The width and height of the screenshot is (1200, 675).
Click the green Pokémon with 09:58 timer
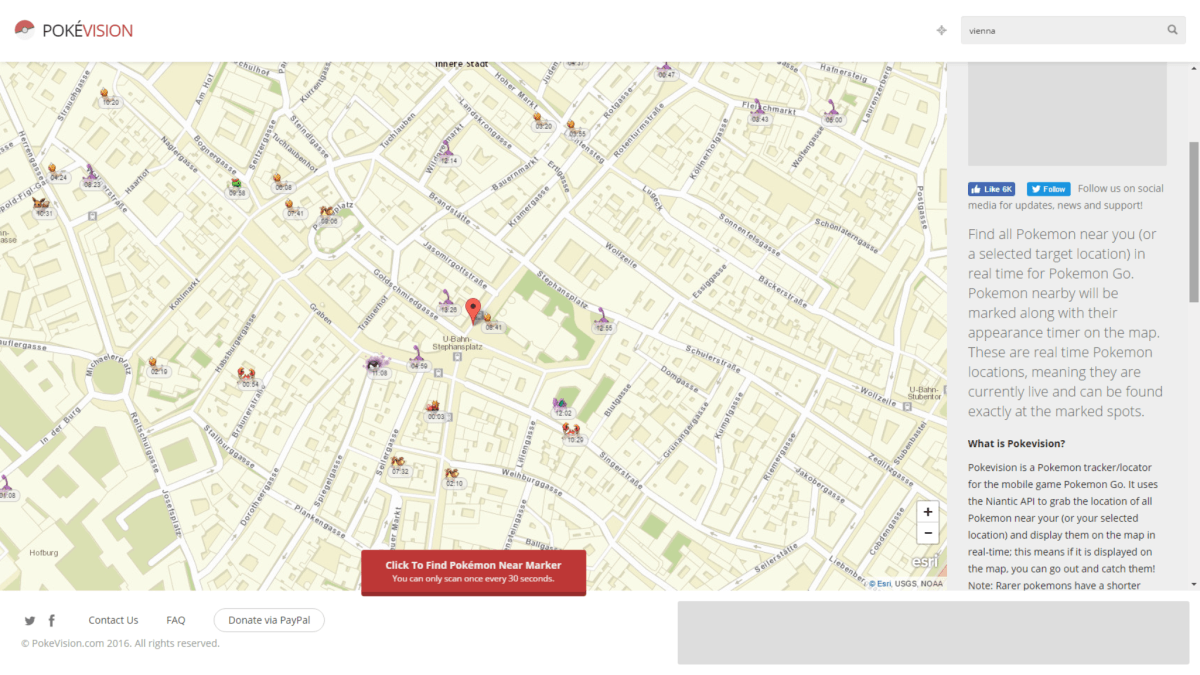click(235, 185)
